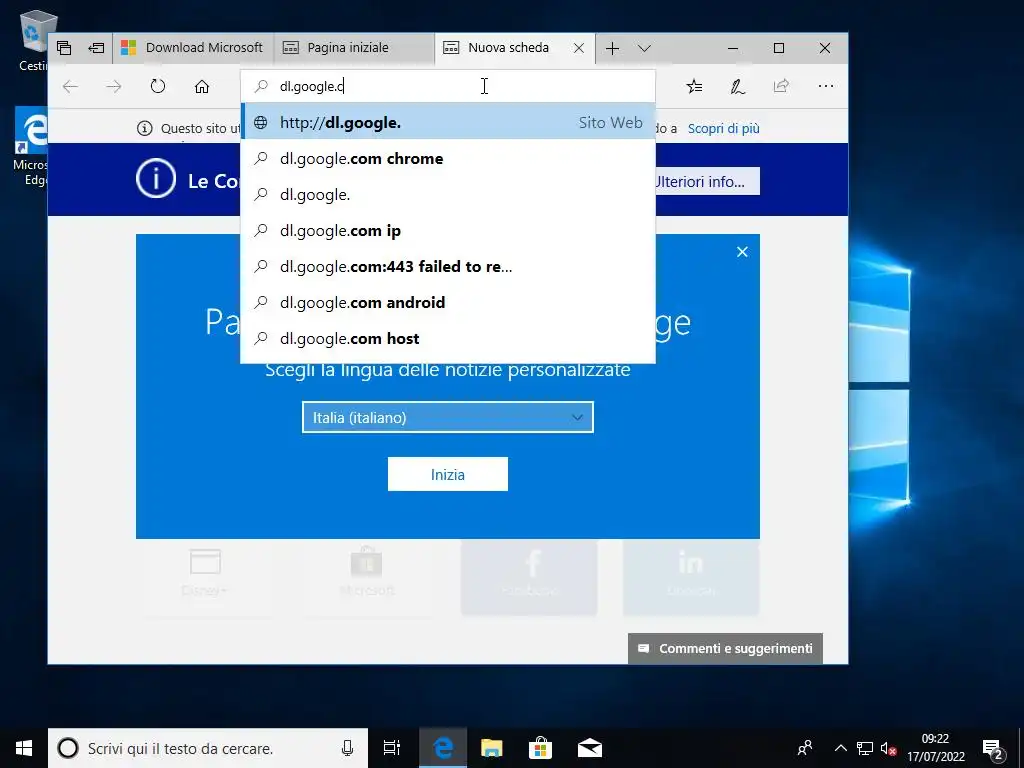1024x768 pixels.
Task: Open the Italia (italiano) language dropdown
Action: (448, 417)
